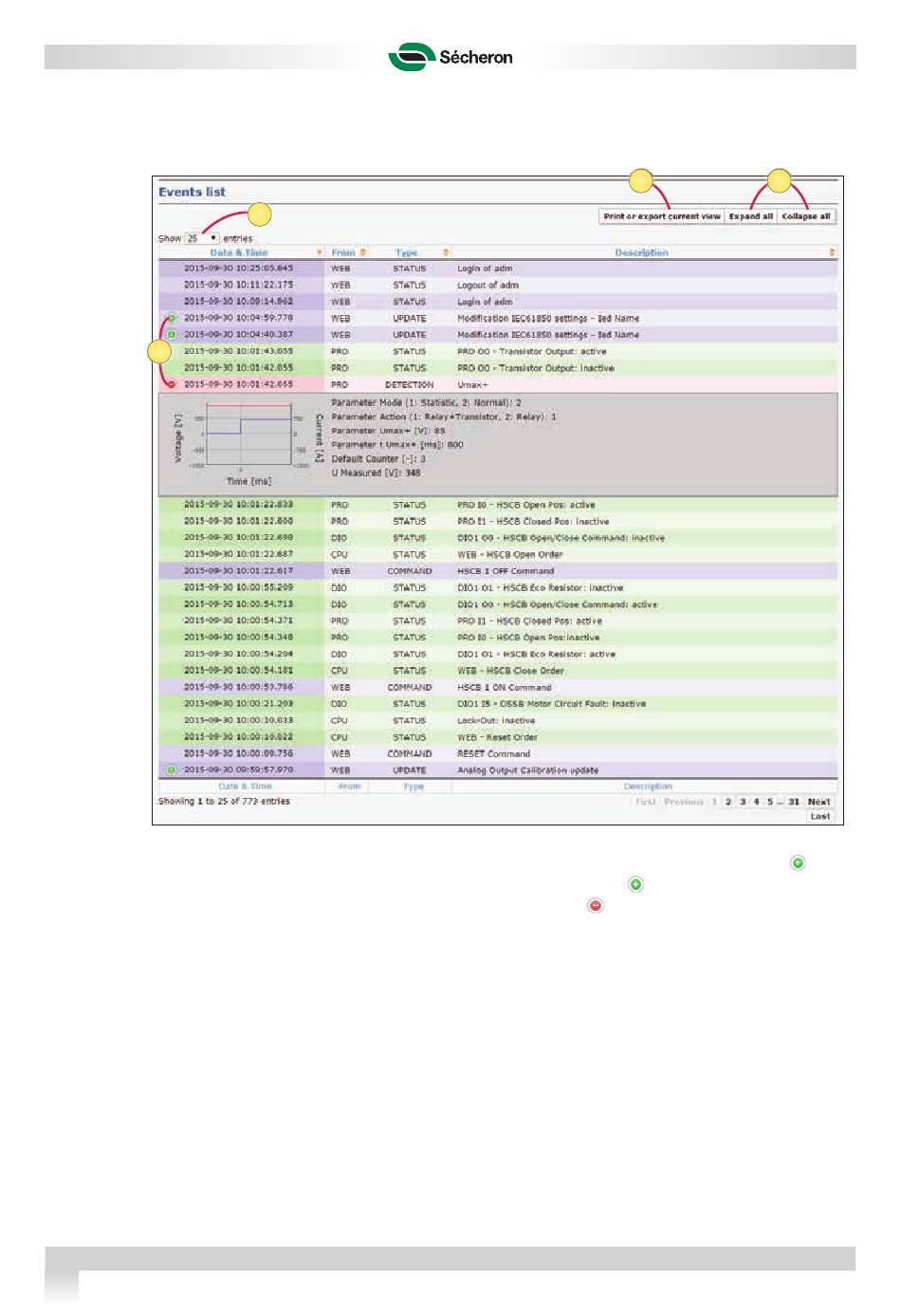Select PRO I1 - HSCB Closed Pos: inactive row

point(498,521)
